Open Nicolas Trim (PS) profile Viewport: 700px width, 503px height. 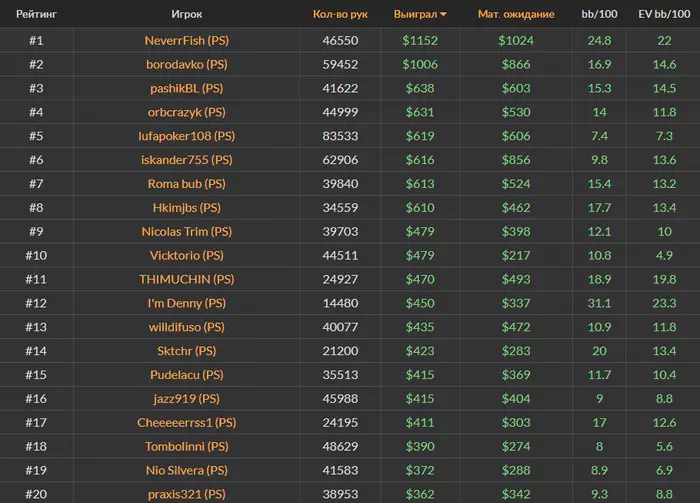click(186, 231)
